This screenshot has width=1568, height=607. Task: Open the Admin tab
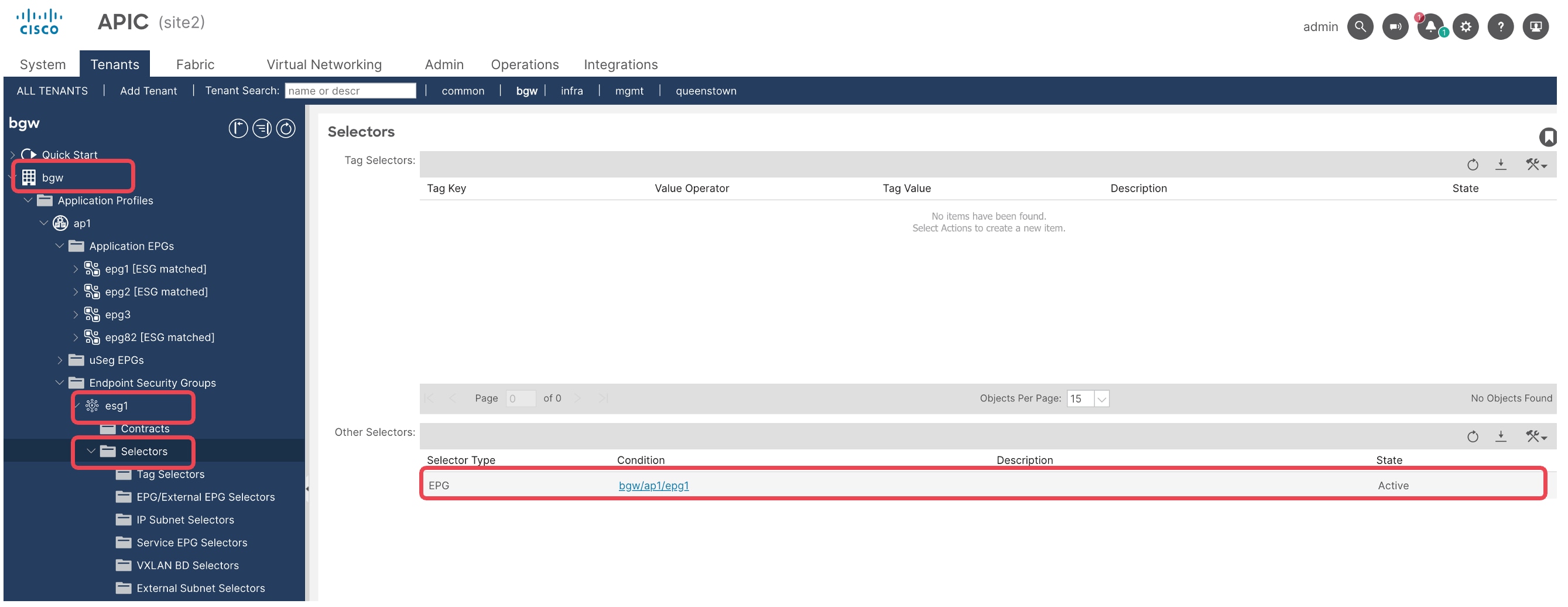point(444,64)
